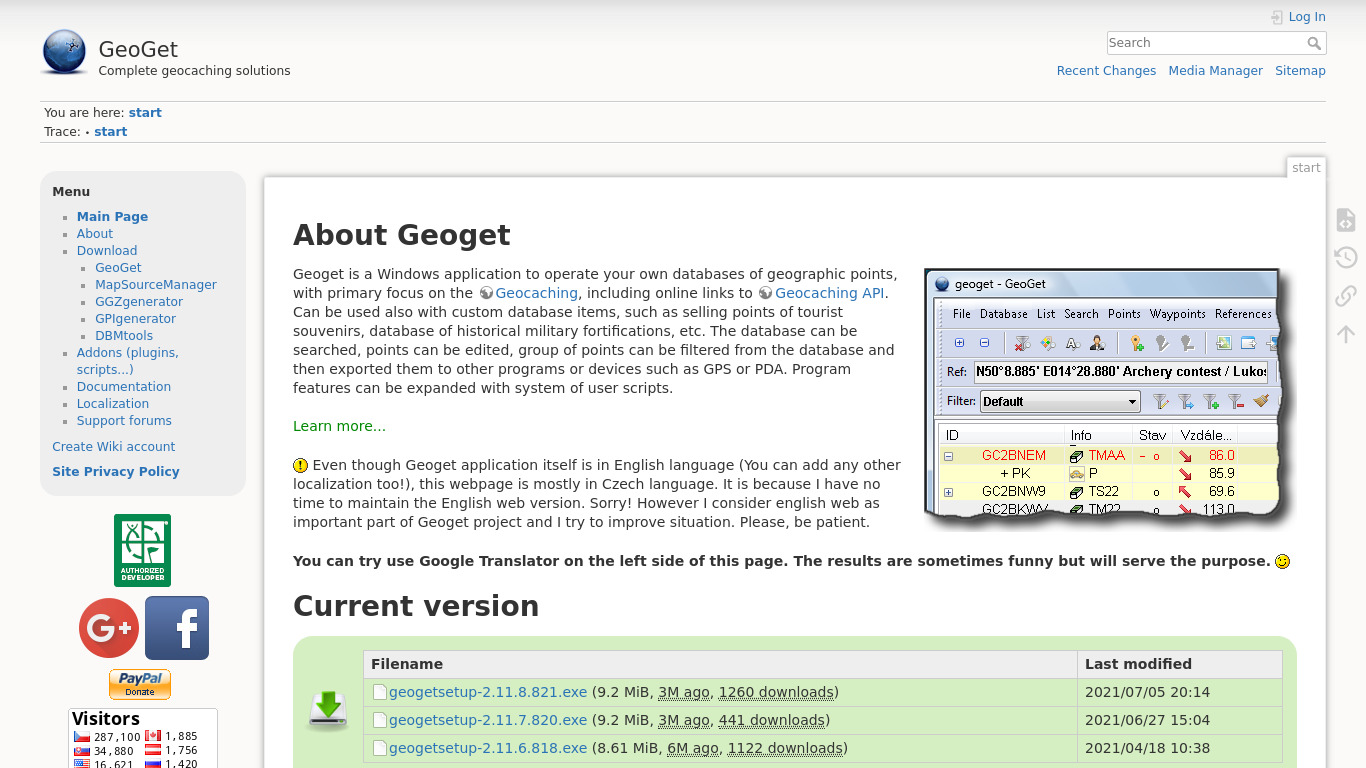This screenshot has height=768, width=1366.
Task: Open Localization in sidebar menu
Action: coord(113,404)
